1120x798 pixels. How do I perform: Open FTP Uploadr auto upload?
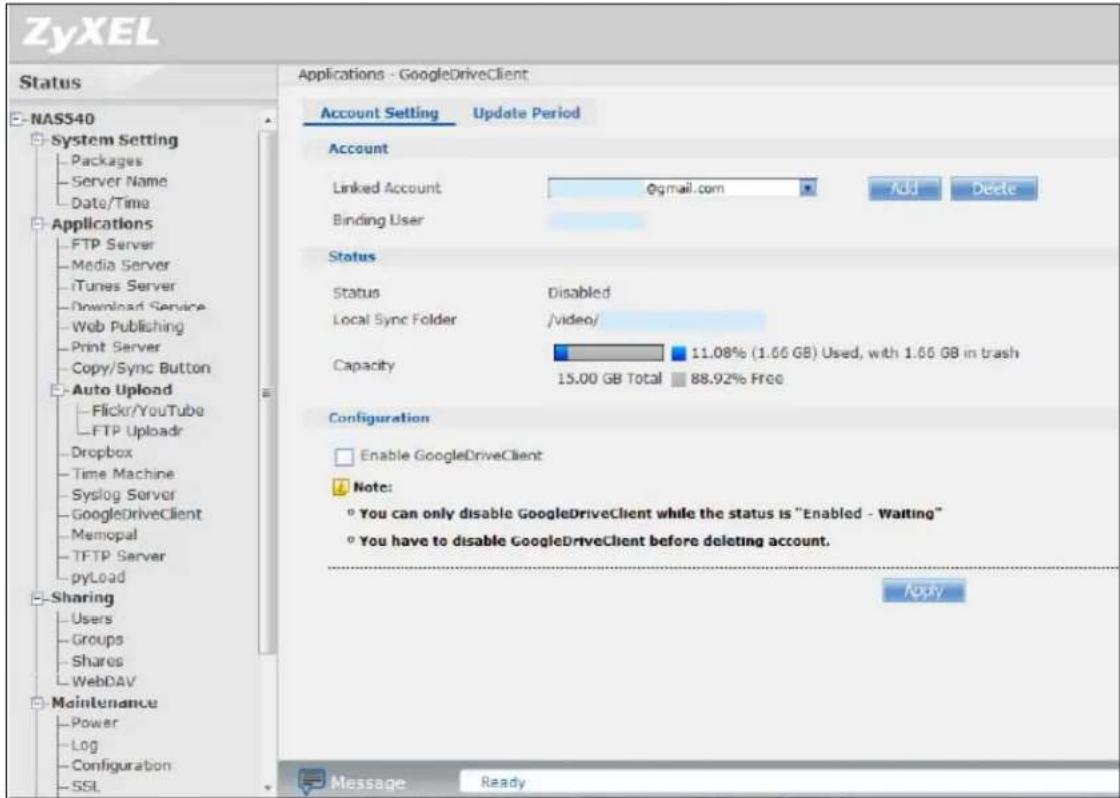coord(137,432)
